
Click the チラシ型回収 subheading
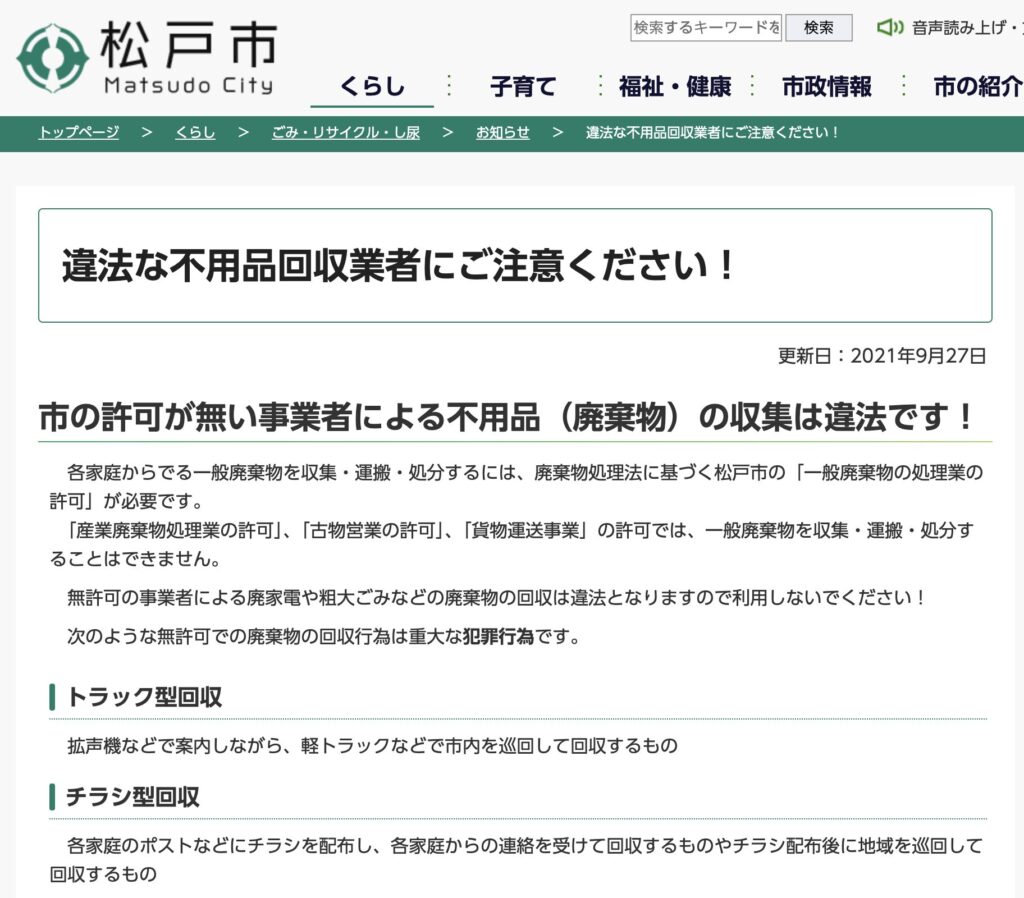(133, 797)
